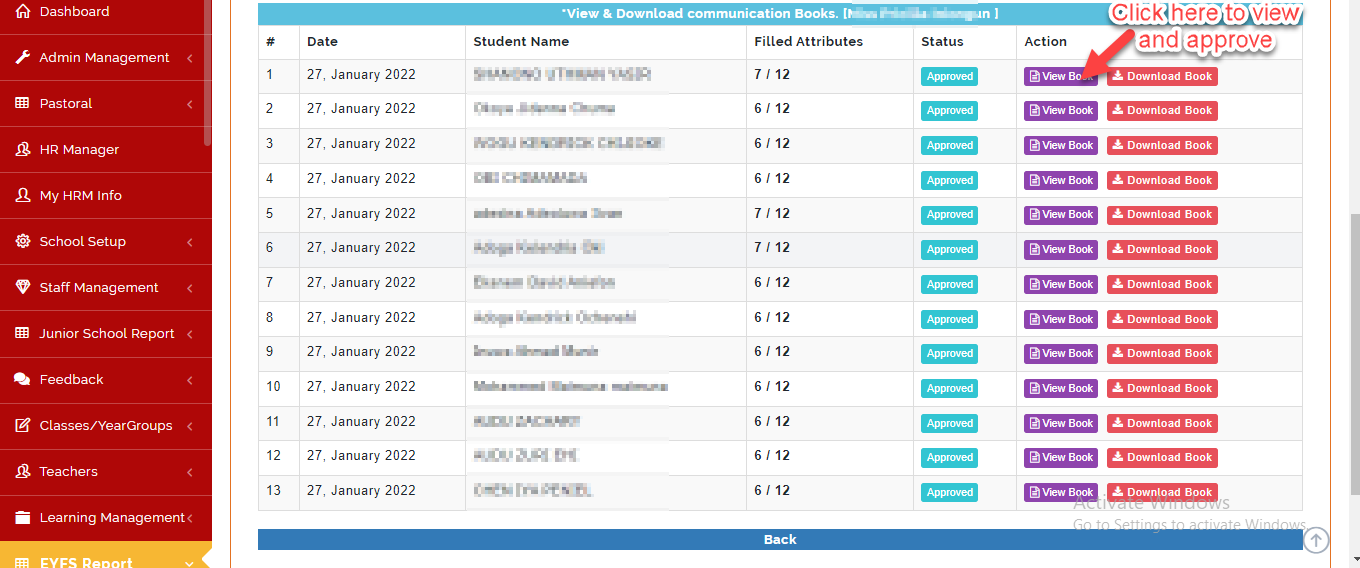Viewport: 1360px width, 568px height.
Task: Click the Staff Management diamond icon
Action: click(x=23, y=287)
